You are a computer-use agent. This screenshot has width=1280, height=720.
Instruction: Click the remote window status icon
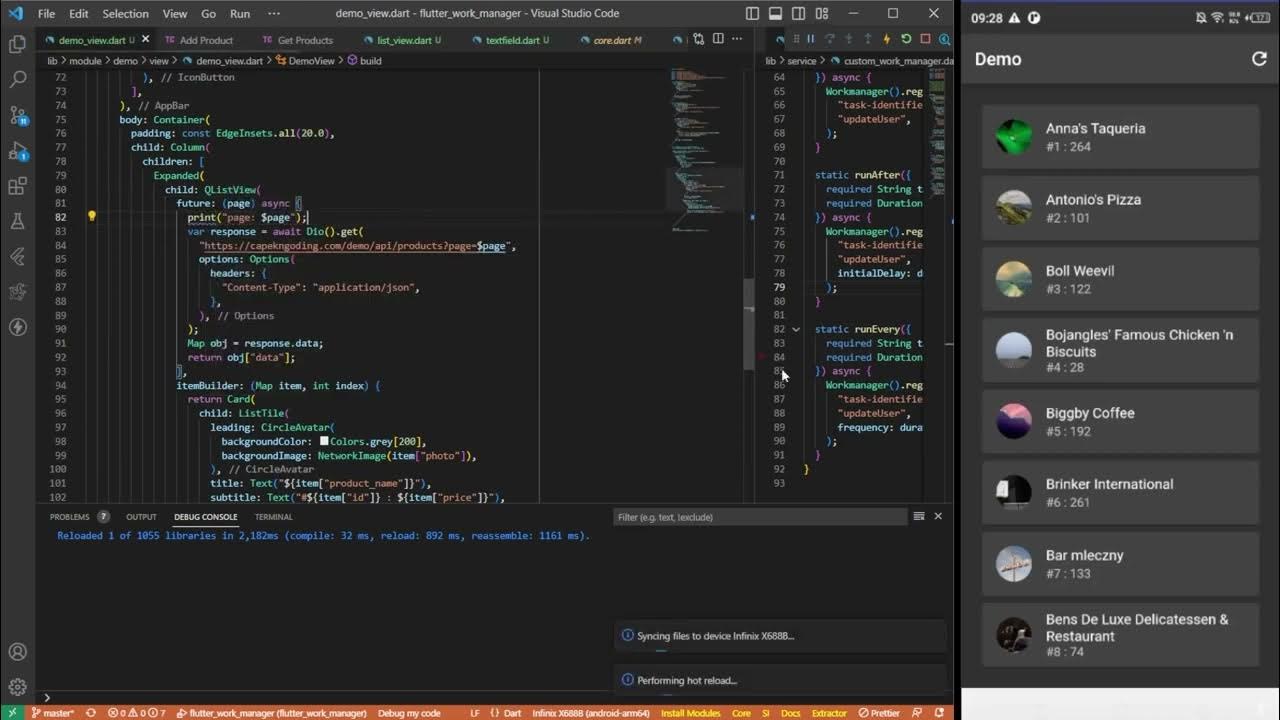pos(10,713)
